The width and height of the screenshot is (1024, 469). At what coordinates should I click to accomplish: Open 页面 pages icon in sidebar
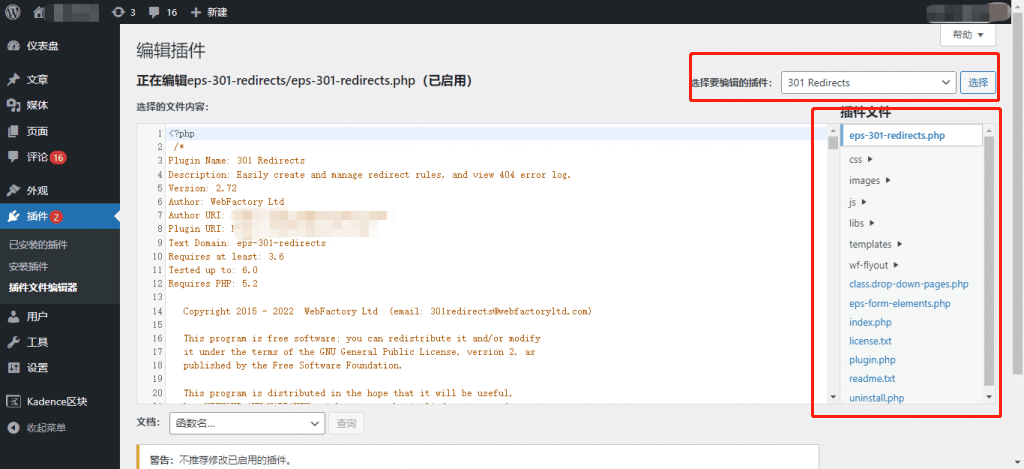(x=13, y=131)
